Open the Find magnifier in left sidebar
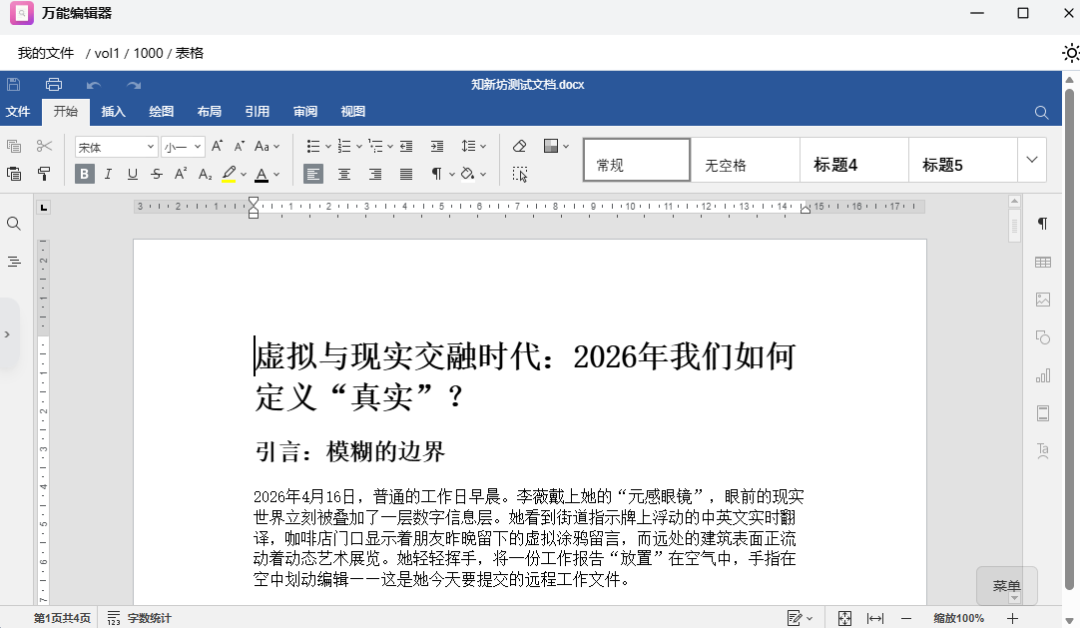 tap(14, 224)
